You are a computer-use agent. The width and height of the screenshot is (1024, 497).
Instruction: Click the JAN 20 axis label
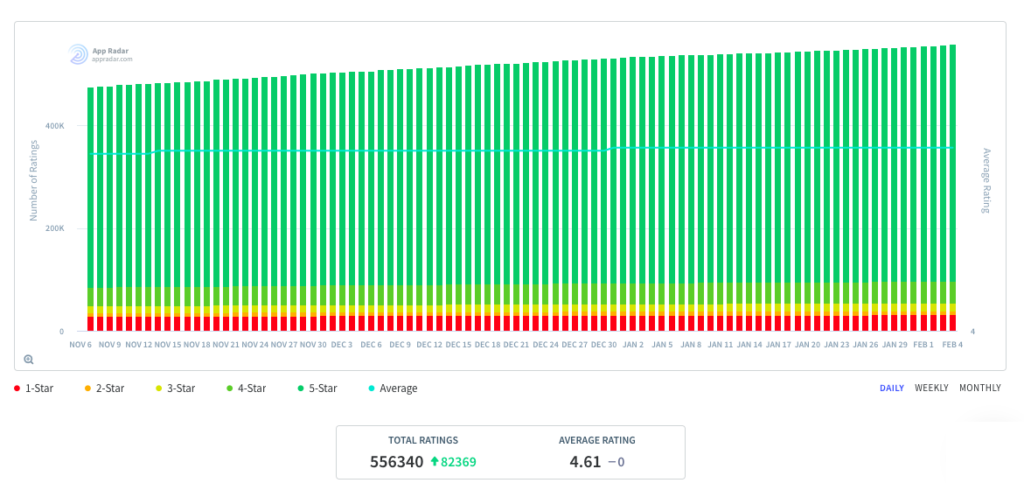click(x=807, y=344)
